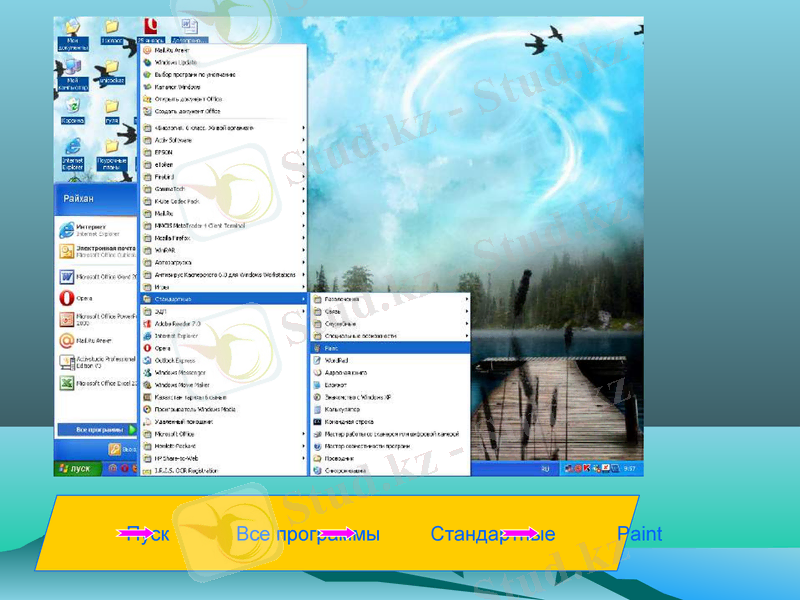Open the Мои документы desktop icon
This screenshot has width=800, height=600.
72,32
